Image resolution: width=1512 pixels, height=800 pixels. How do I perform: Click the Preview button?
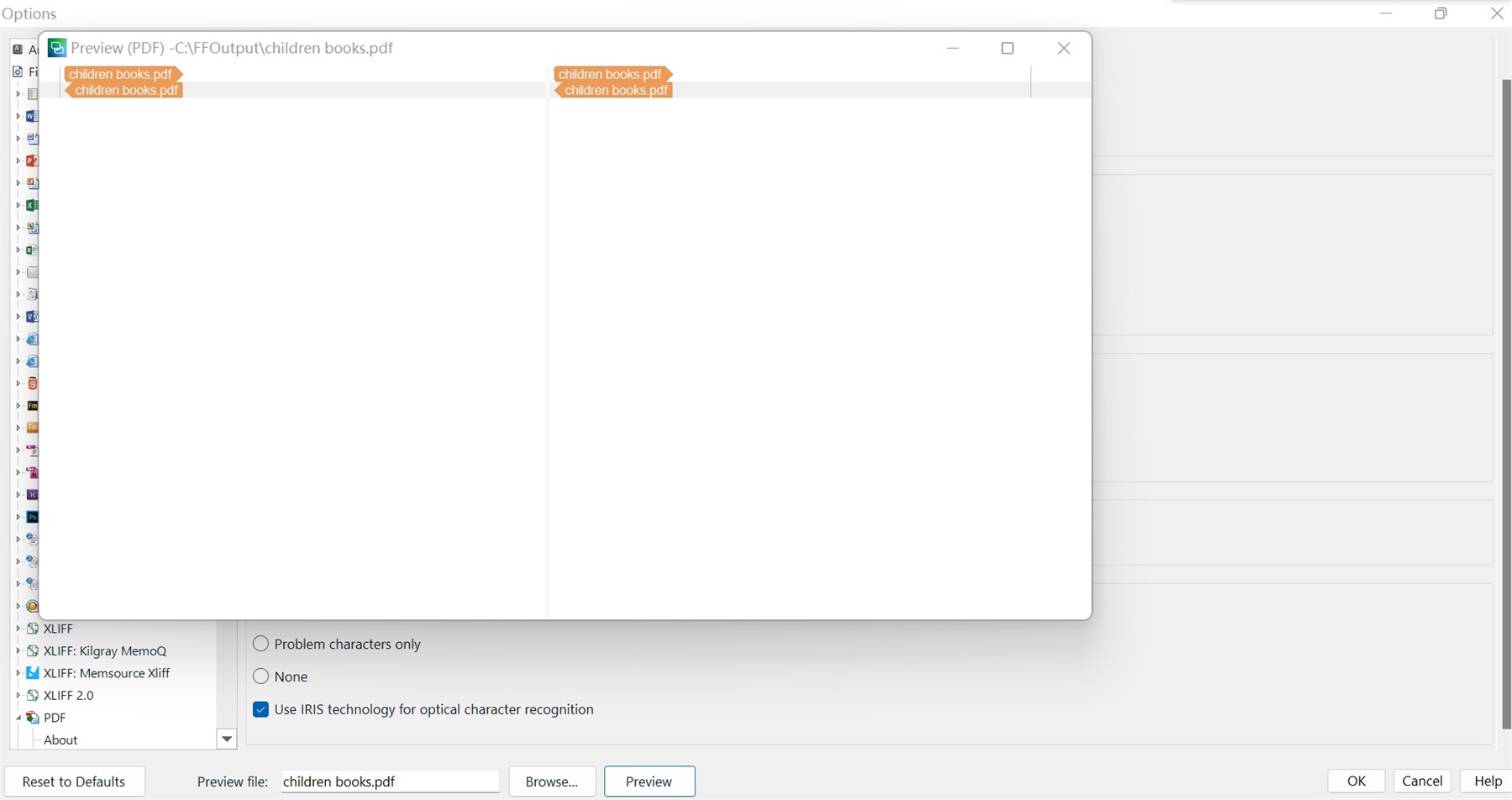pos(649,782)
